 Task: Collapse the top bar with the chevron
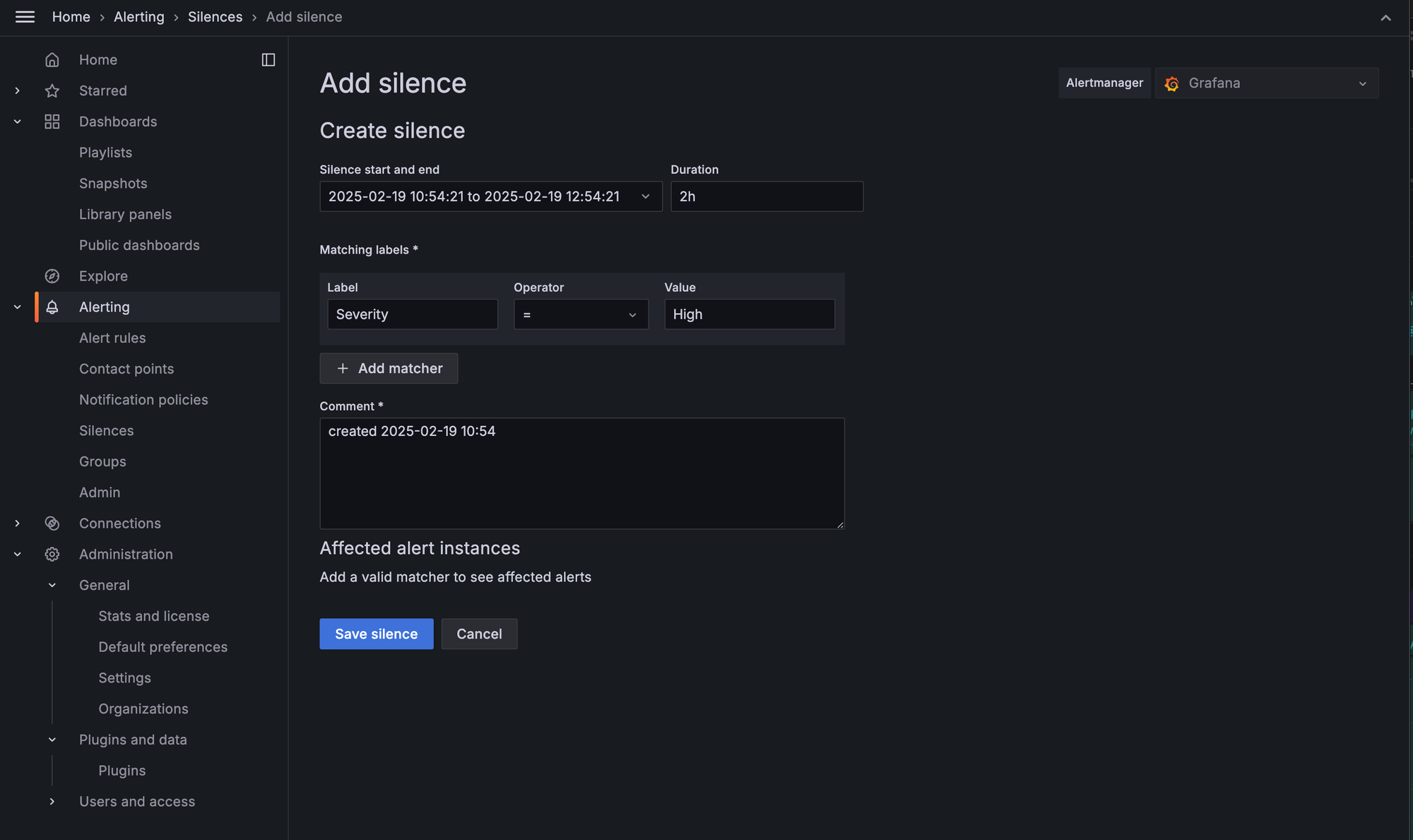[1385, 18]
